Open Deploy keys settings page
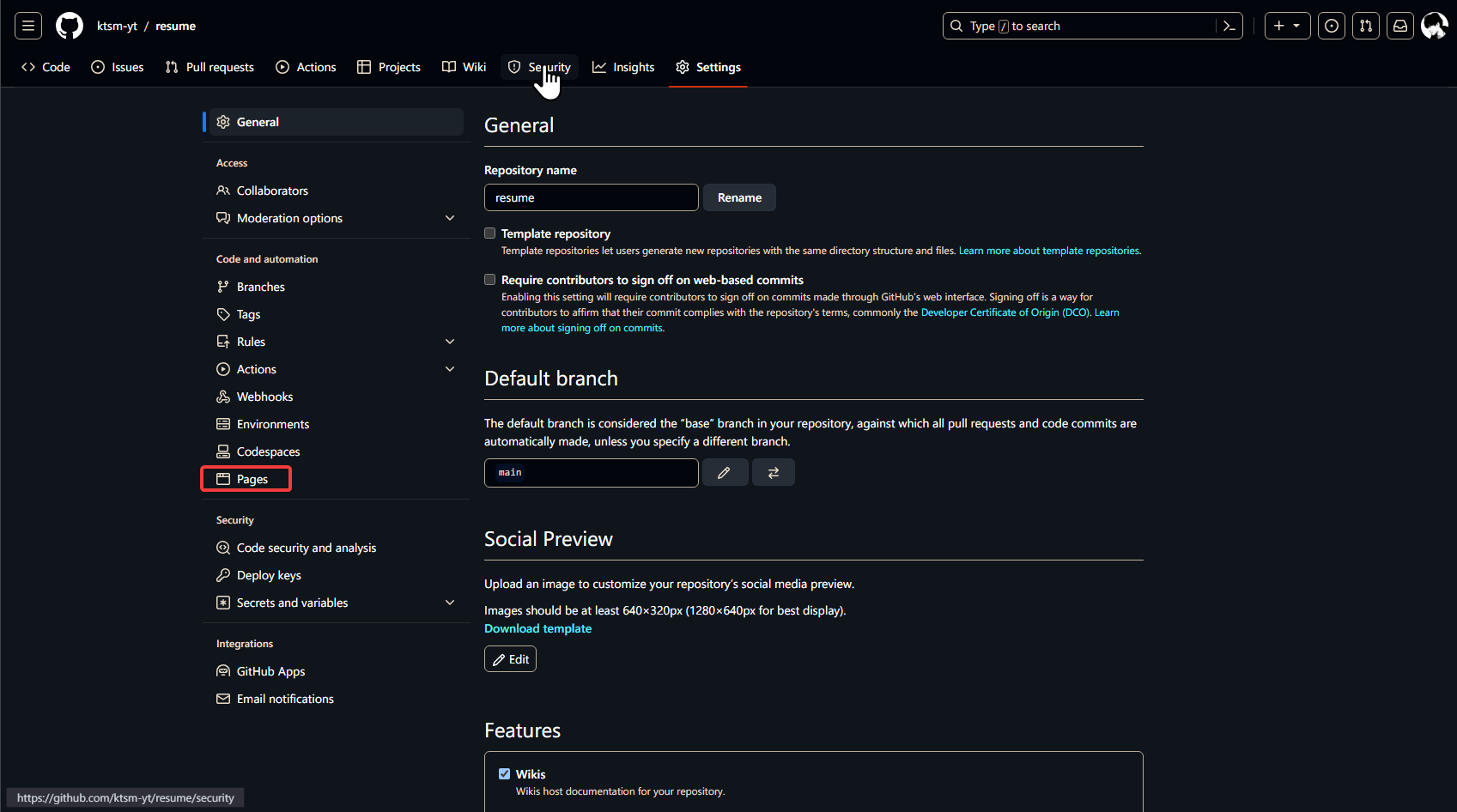Viewport: 1457px width, 812px height. click(335, 575)
